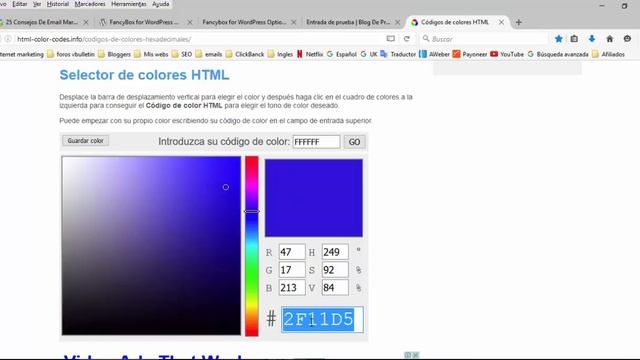Open the downloads arrow icon

[x=592, y=39]
